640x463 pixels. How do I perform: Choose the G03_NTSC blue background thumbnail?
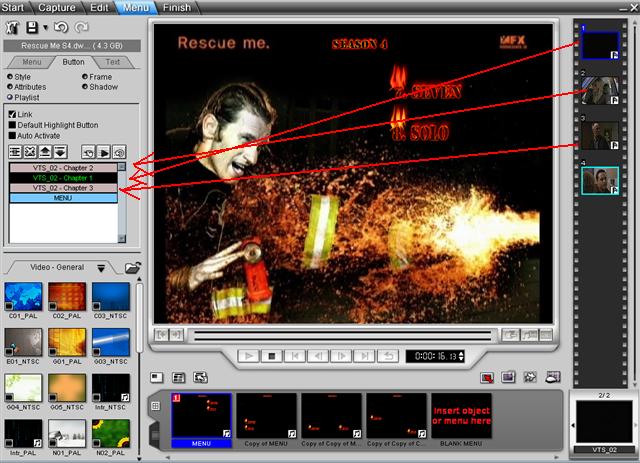111,343
